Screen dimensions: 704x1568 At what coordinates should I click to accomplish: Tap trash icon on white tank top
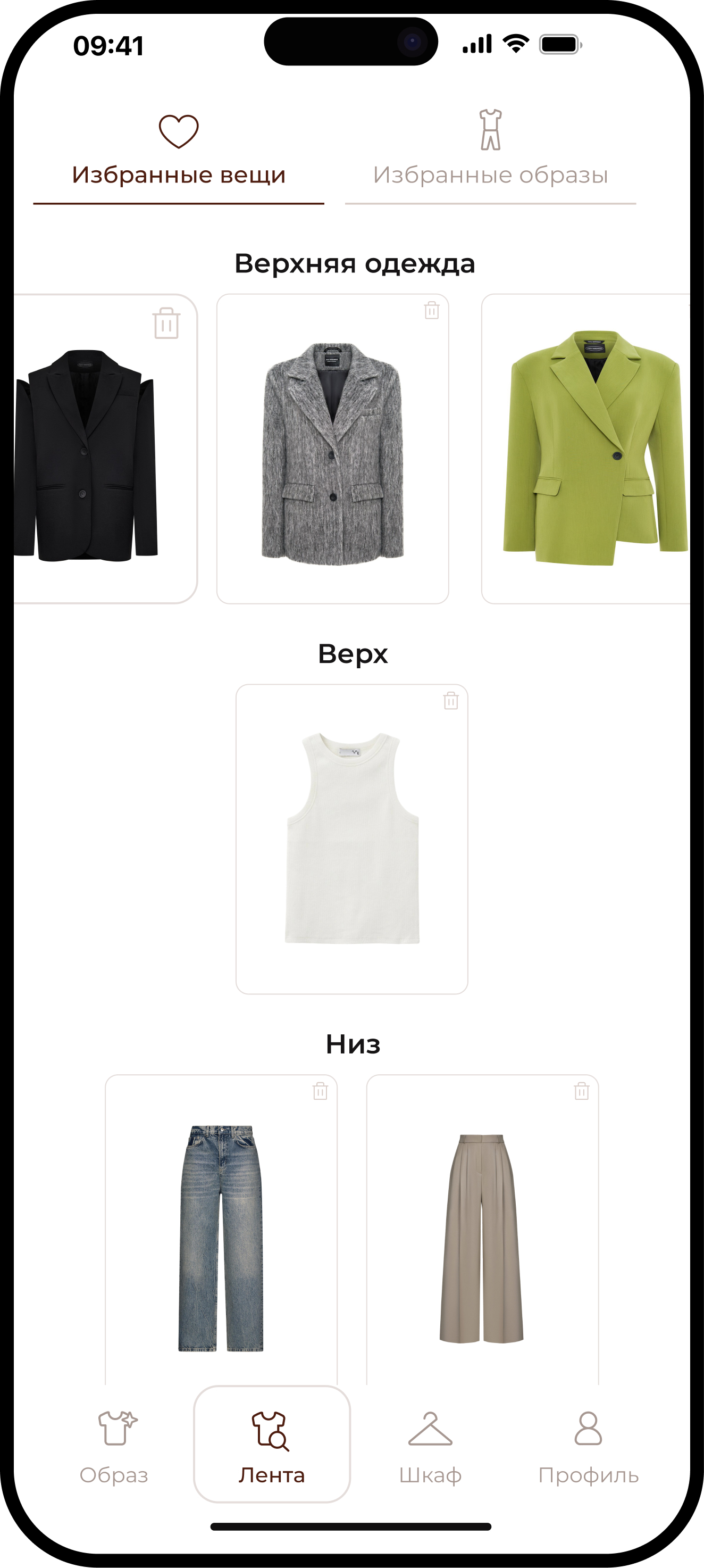(451, 700)
